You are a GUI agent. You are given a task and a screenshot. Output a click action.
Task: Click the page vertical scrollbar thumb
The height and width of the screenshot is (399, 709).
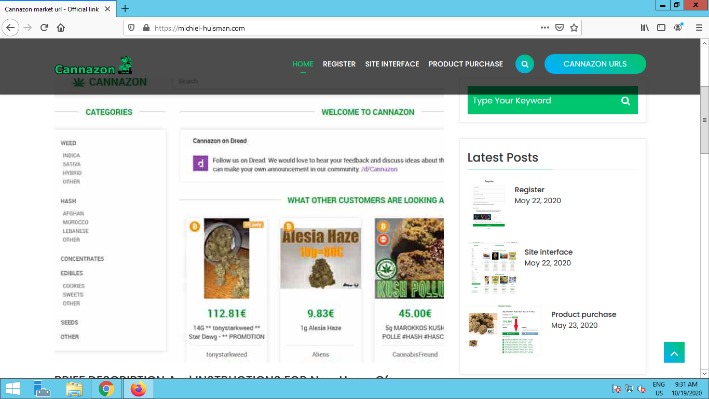704,119
